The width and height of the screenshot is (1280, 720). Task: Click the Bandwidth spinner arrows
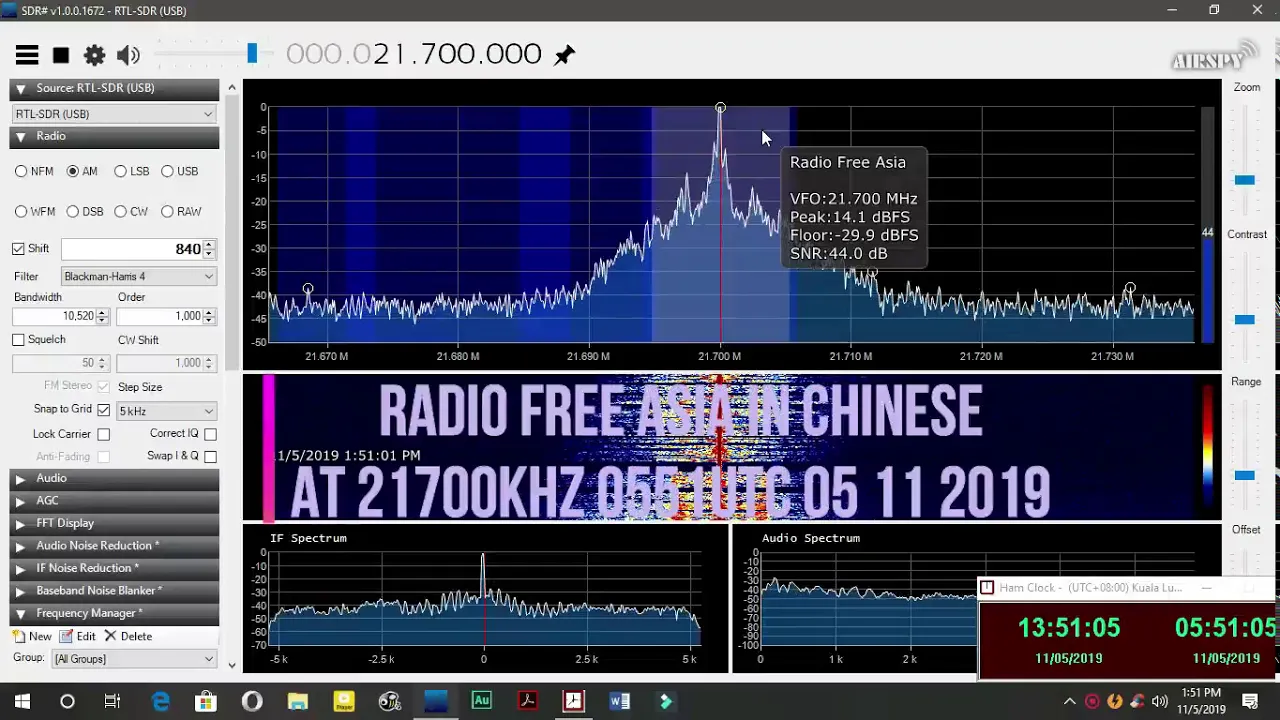point(102,316)
